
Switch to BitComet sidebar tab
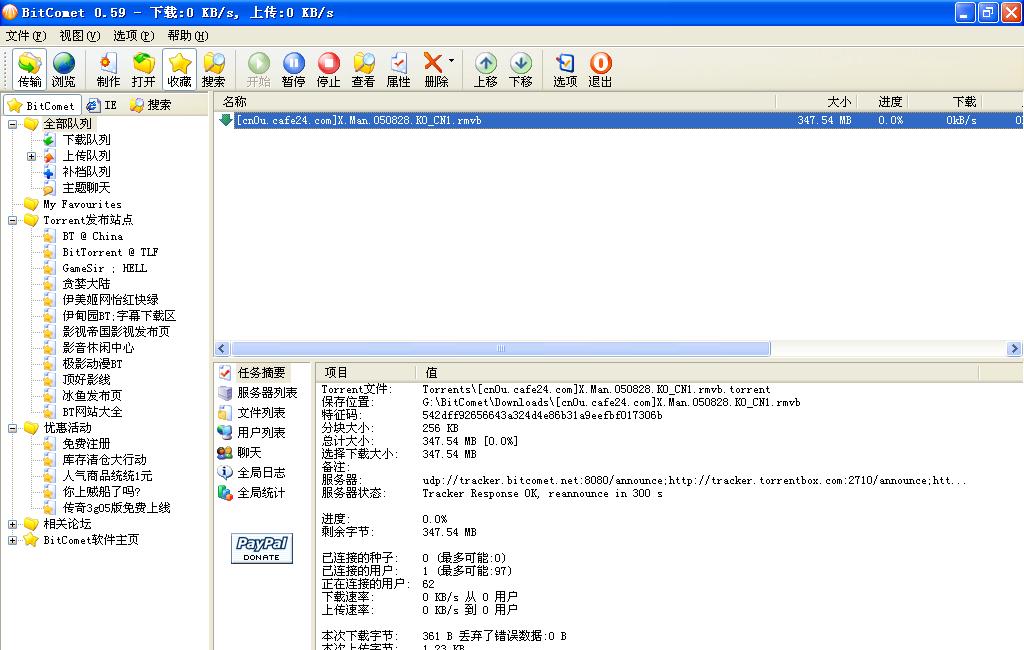click(x=42, y=105)
